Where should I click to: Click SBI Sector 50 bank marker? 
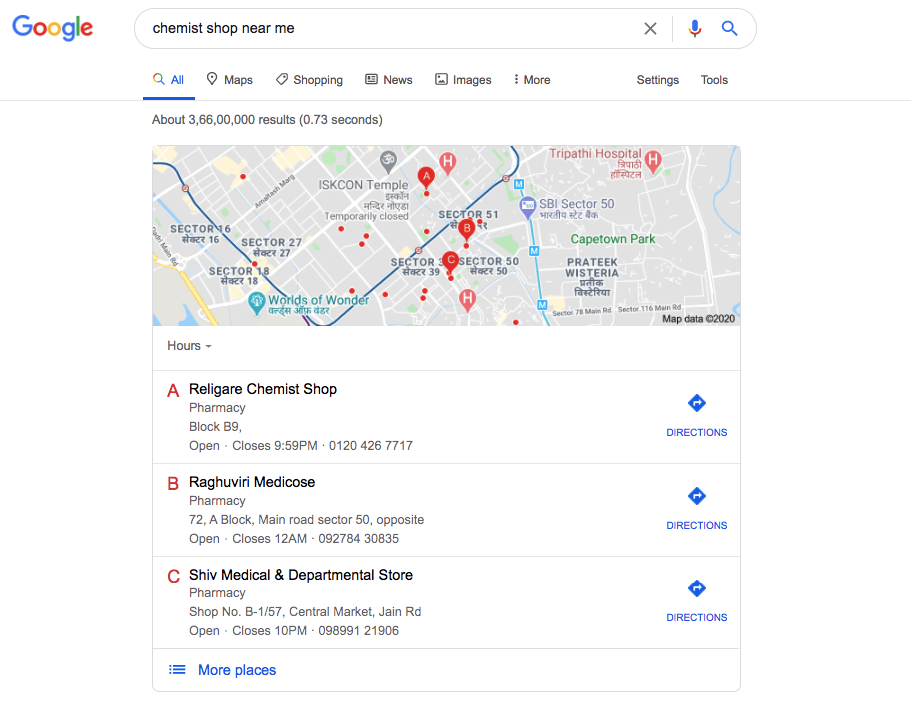(528, 207)
